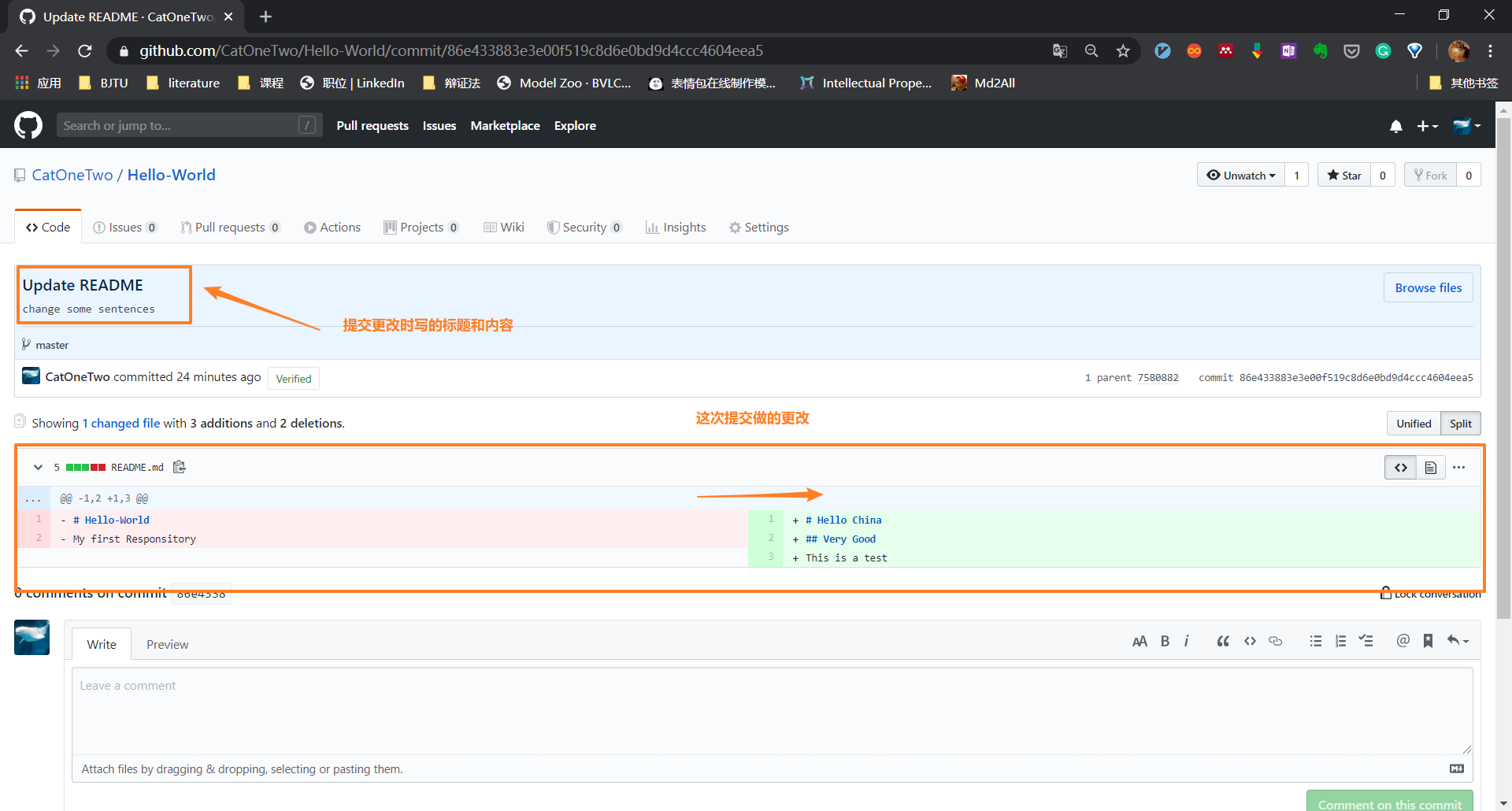Mention a user with the @ icon
Image resolution: width=1512 pixels, height=811 pixels.
[1403, 641]
